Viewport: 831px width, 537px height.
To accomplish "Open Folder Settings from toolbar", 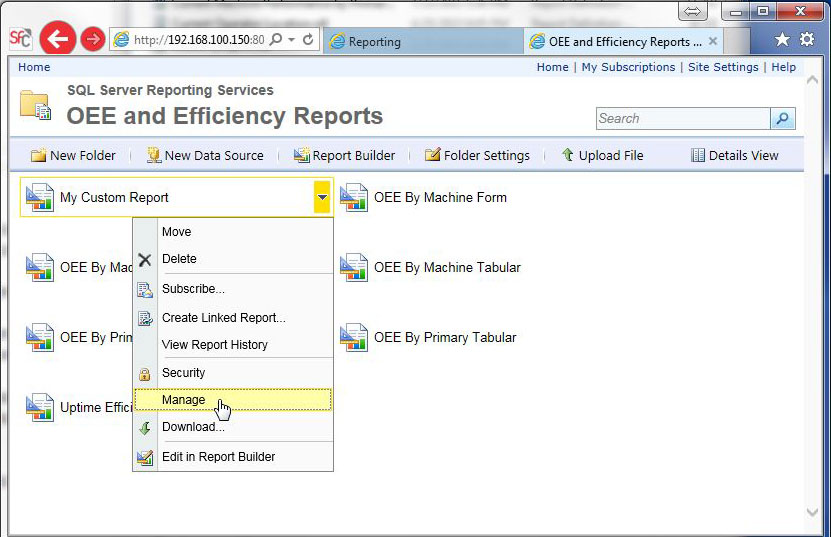I will (478, 155).
